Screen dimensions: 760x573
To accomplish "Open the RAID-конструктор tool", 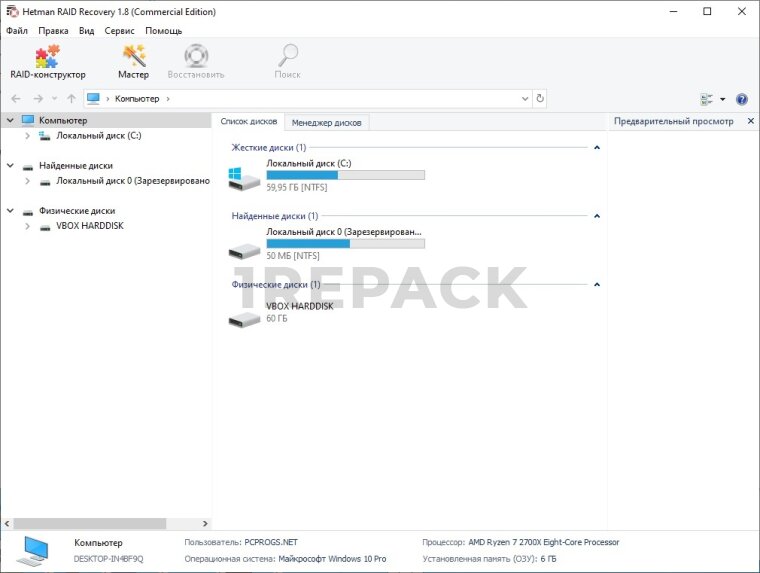I will point(47,62).
